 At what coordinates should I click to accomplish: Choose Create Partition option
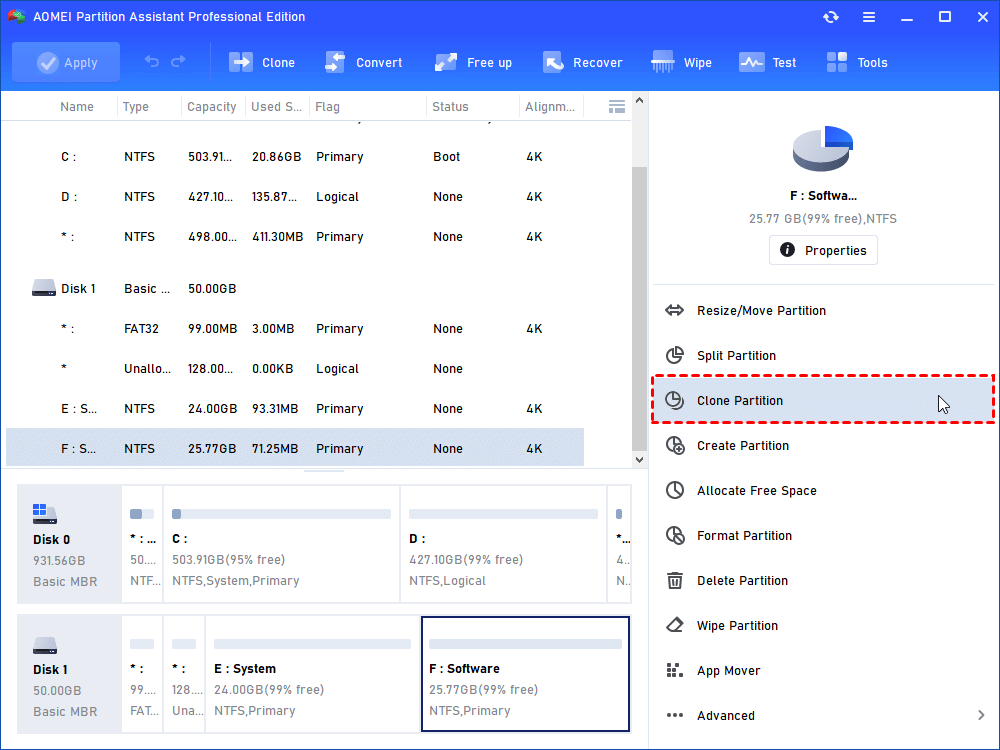point(823,445)
